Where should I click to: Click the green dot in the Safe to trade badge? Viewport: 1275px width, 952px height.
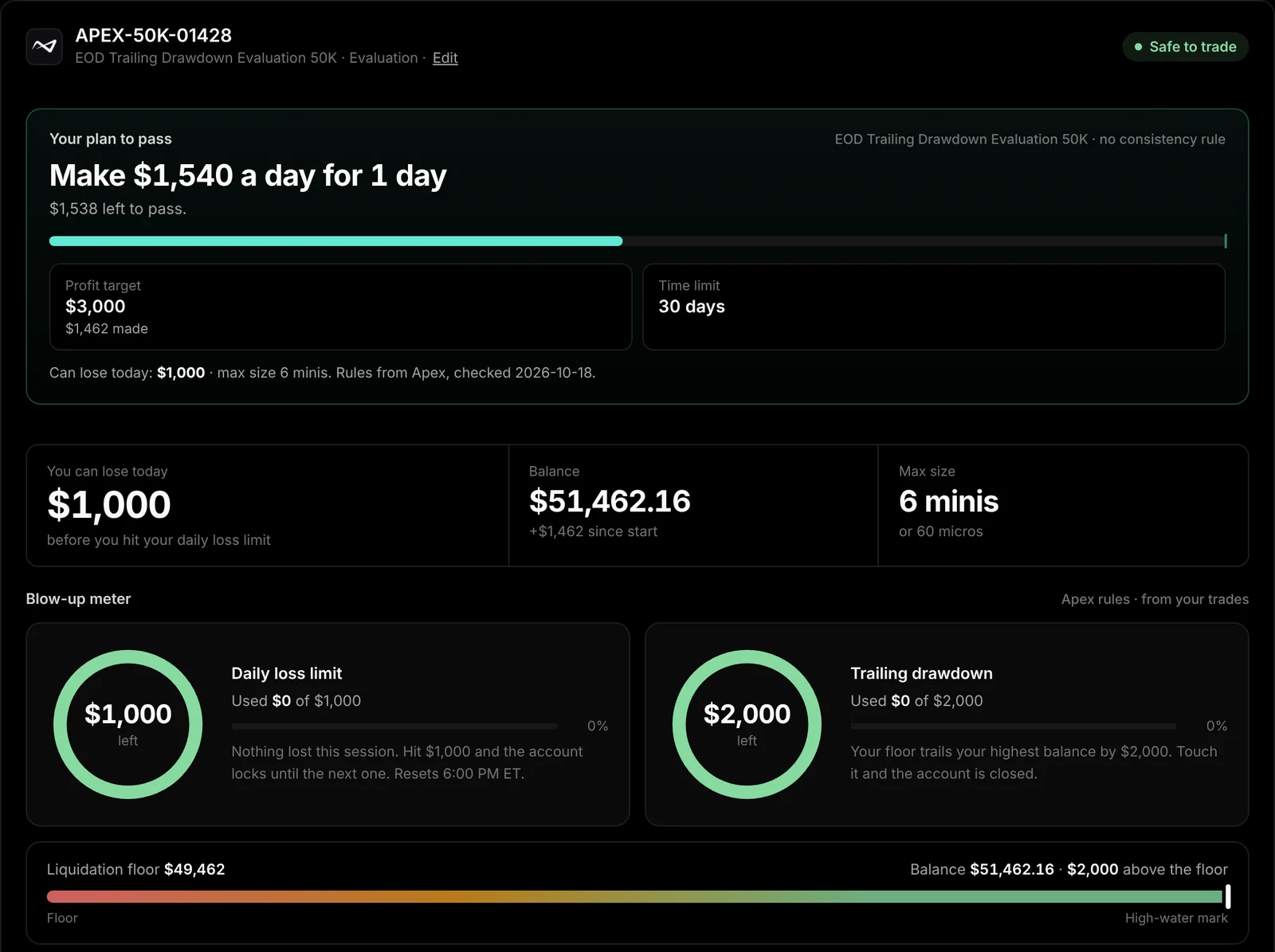(1138, 47)
